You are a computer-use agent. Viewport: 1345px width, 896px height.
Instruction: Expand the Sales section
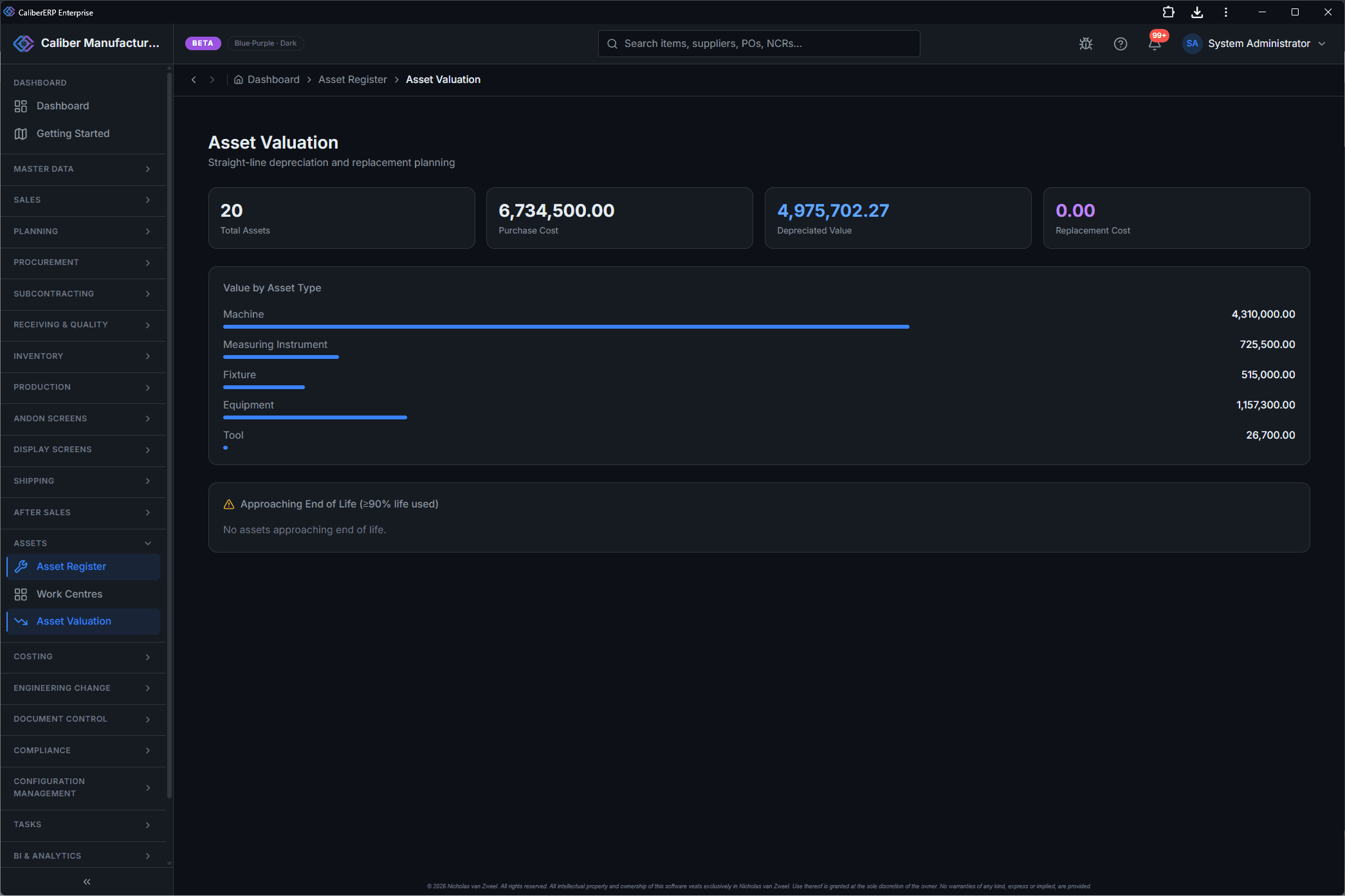coord(83,200)
